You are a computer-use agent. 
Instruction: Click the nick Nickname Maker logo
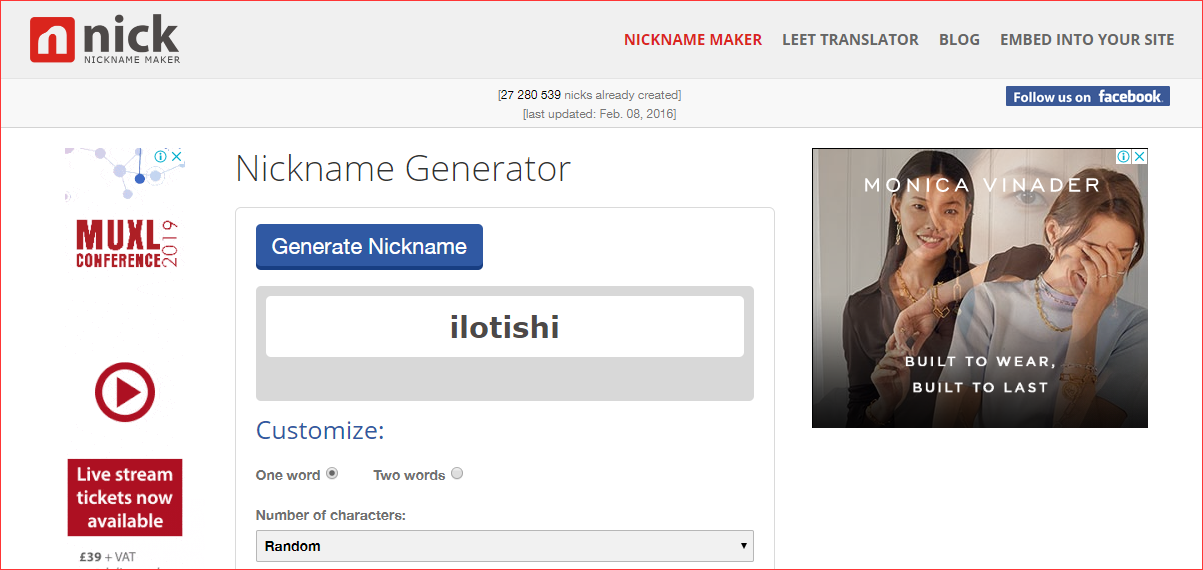(104, 40)
